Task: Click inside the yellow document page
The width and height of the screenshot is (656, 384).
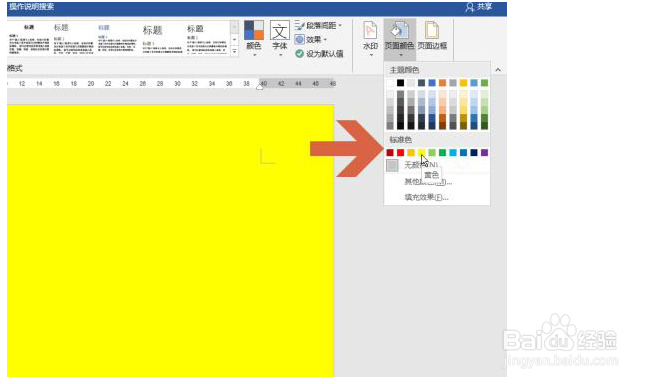Action: click(170, 241)
